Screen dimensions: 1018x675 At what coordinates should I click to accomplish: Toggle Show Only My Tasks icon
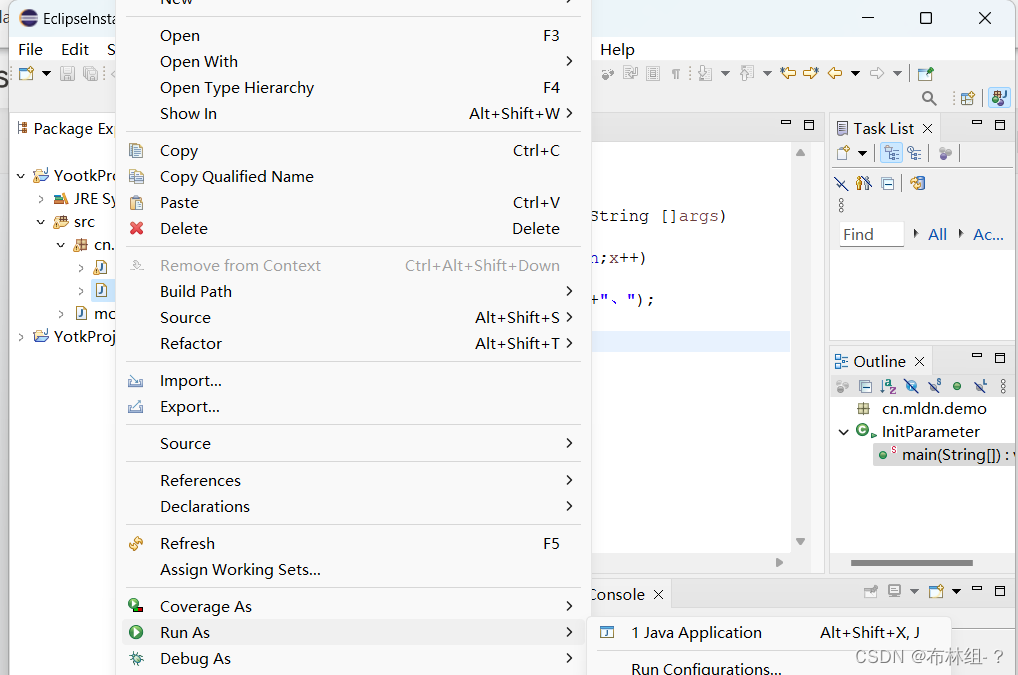click(x=863, y=184)
